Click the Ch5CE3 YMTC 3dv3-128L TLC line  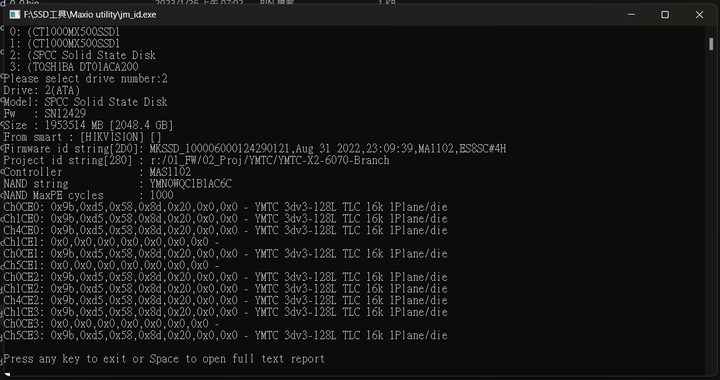(225, 335)
